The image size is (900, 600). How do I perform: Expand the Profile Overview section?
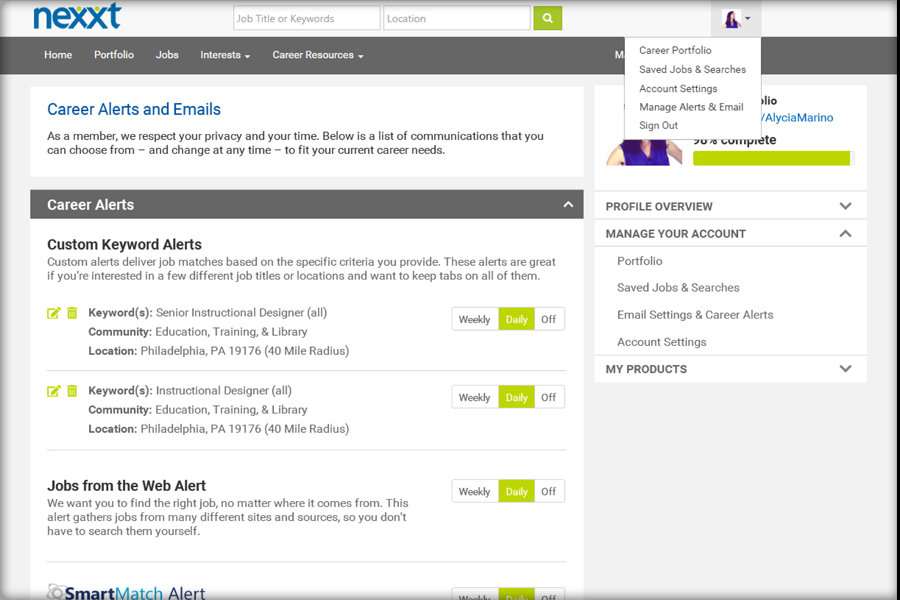[x=845, y=206]
